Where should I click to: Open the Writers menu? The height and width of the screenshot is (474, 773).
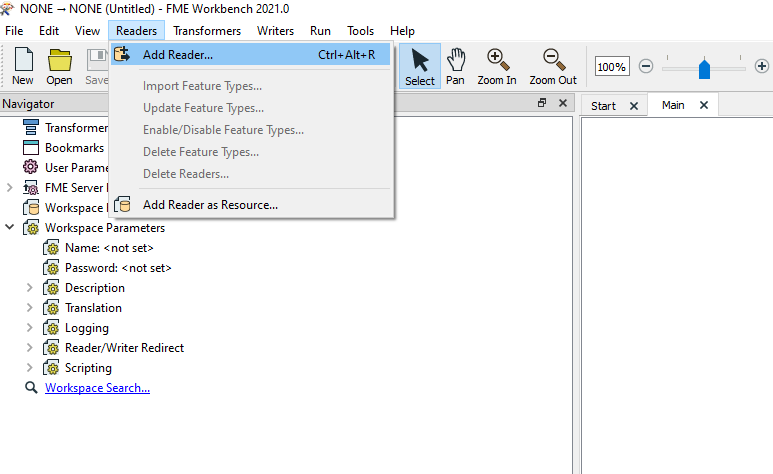click(x=275, y=31)
